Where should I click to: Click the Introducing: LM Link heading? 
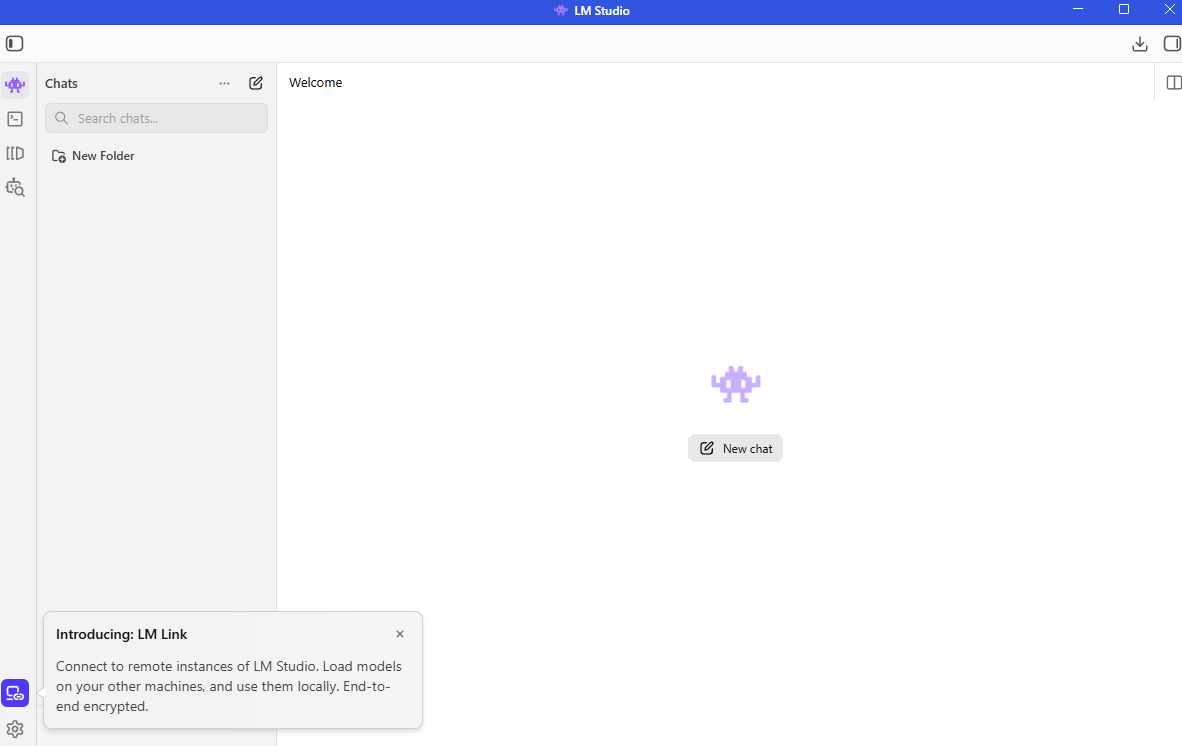[x=121, y=634]
